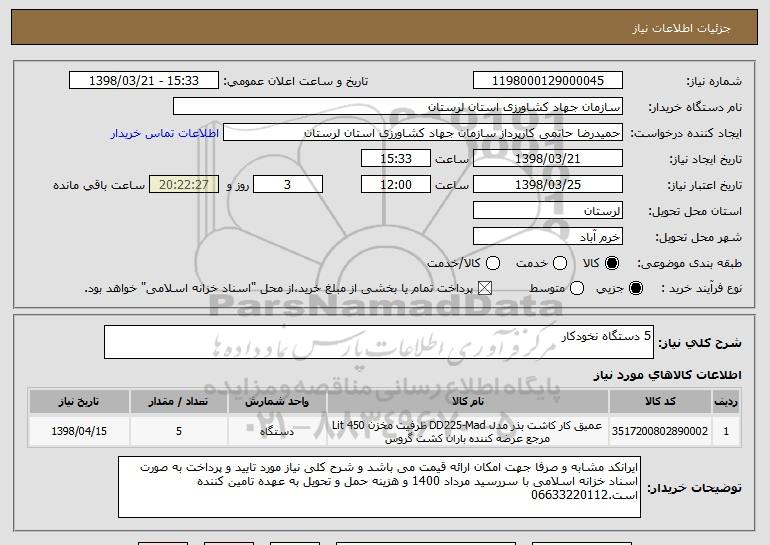The height and width of the screenshot is (545, 770).
Task: Select the جزیی purchase type radio
Action: [x=636, y=288]
